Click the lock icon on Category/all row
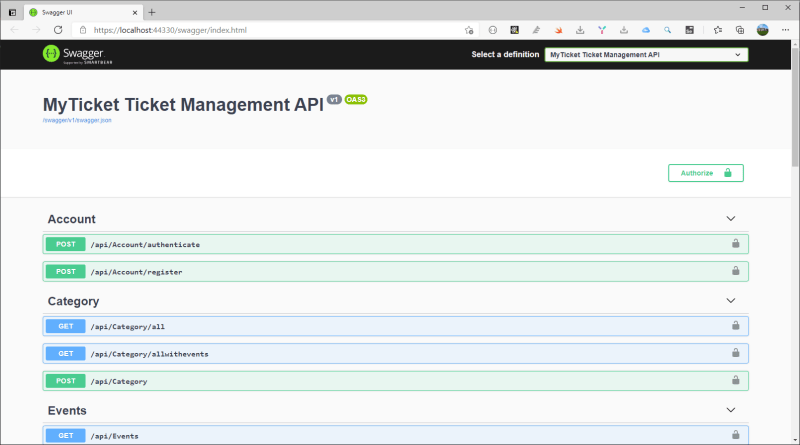The height and width of the screenshot is (445, 800). 735,325
